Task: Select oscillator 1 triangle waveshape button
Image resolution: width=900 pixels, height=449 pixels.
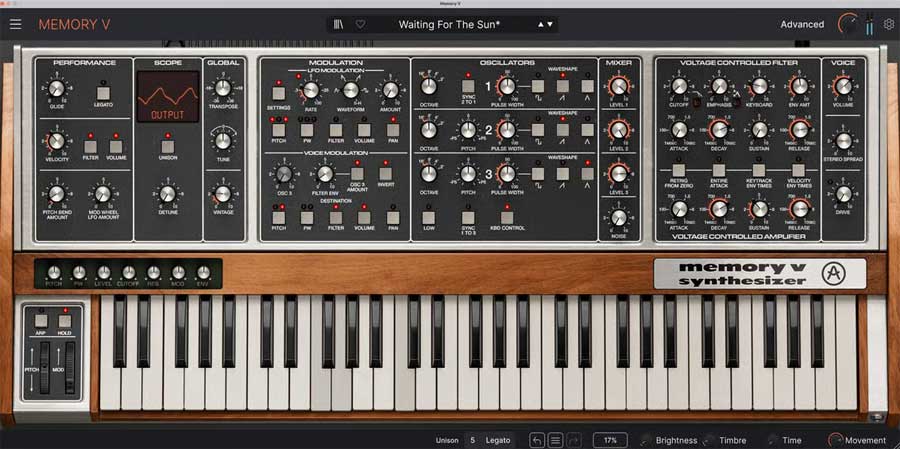Action: tap(587, 86)
